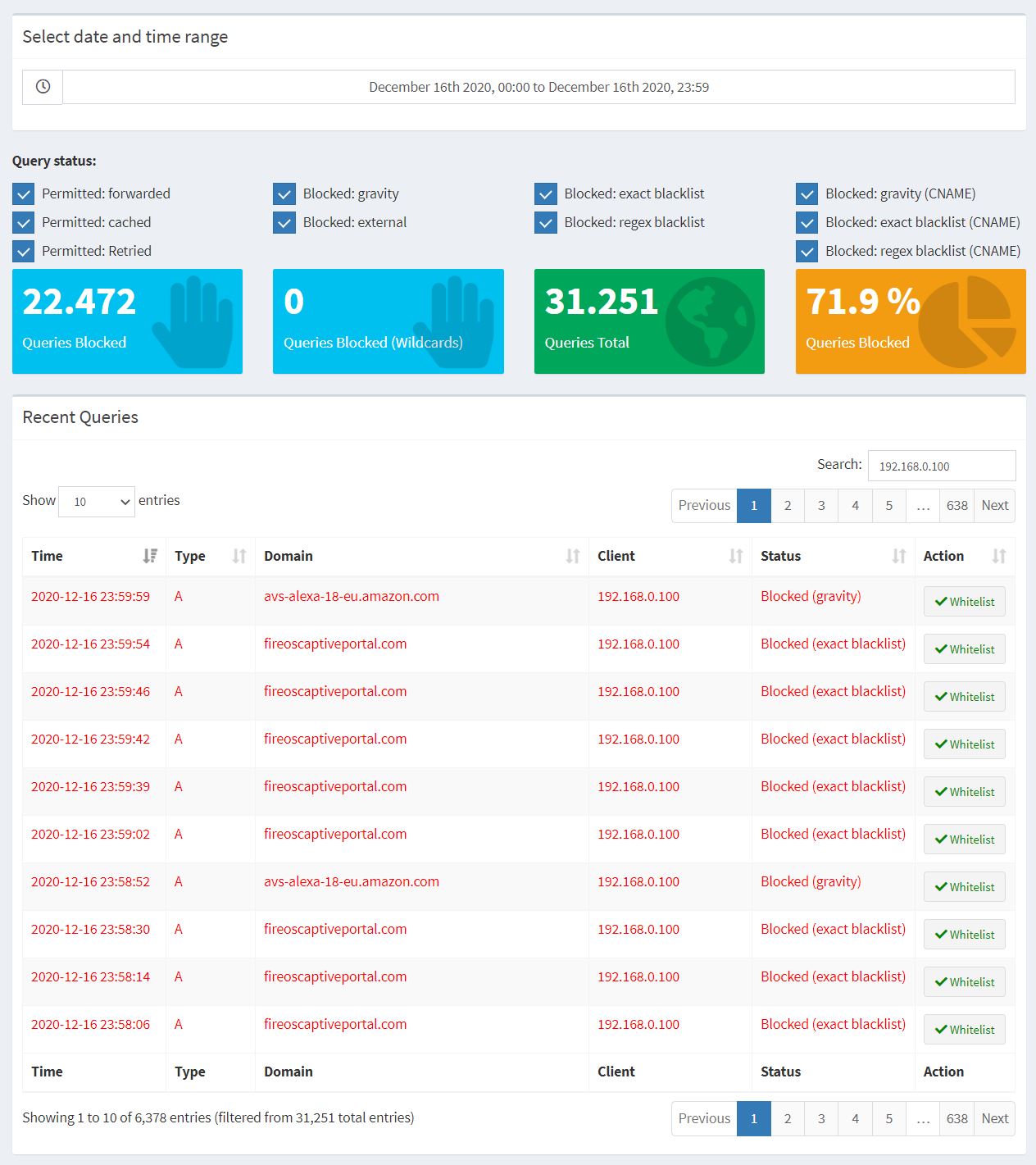Click the 31.251 Queries Total value
1036x1165 pixels.
602,302
